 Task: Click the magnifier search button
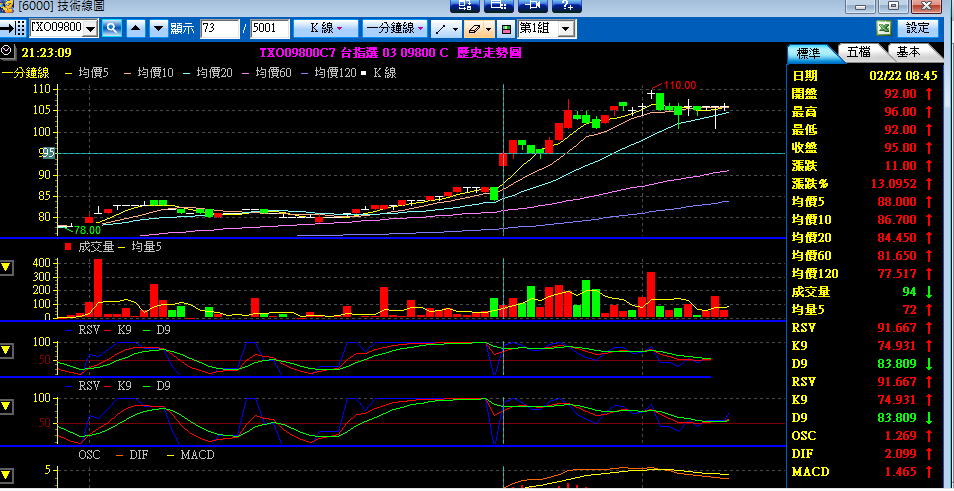point(112,28)
